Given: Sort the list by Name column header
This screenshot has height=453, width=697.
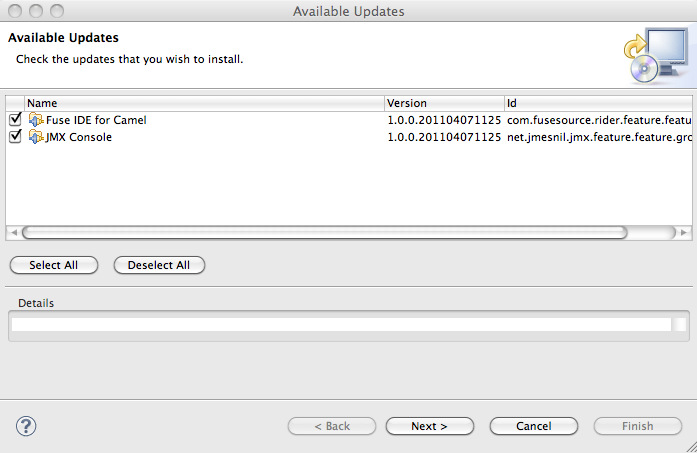Looking at the screenshot, I should [x=204, y=103].
